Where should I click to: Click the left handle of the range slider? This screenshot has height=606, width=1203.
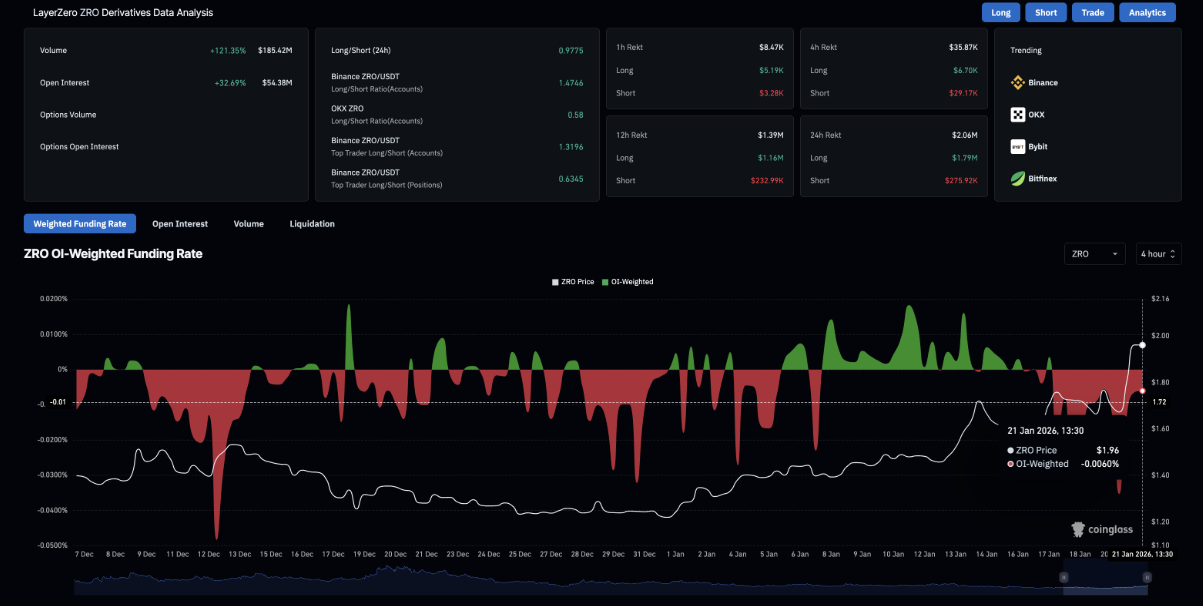coord(1064,577)
